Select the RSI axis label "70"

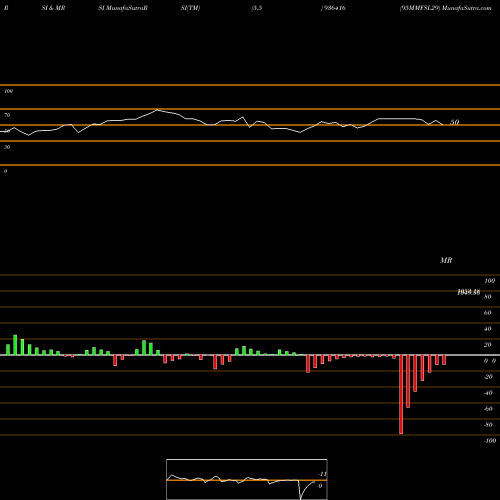[x=7, y=115]
